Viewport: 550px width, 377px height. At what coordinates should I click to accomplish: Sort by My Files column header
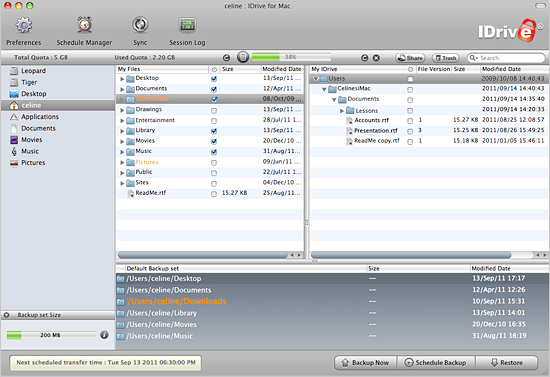pos(162,69)
